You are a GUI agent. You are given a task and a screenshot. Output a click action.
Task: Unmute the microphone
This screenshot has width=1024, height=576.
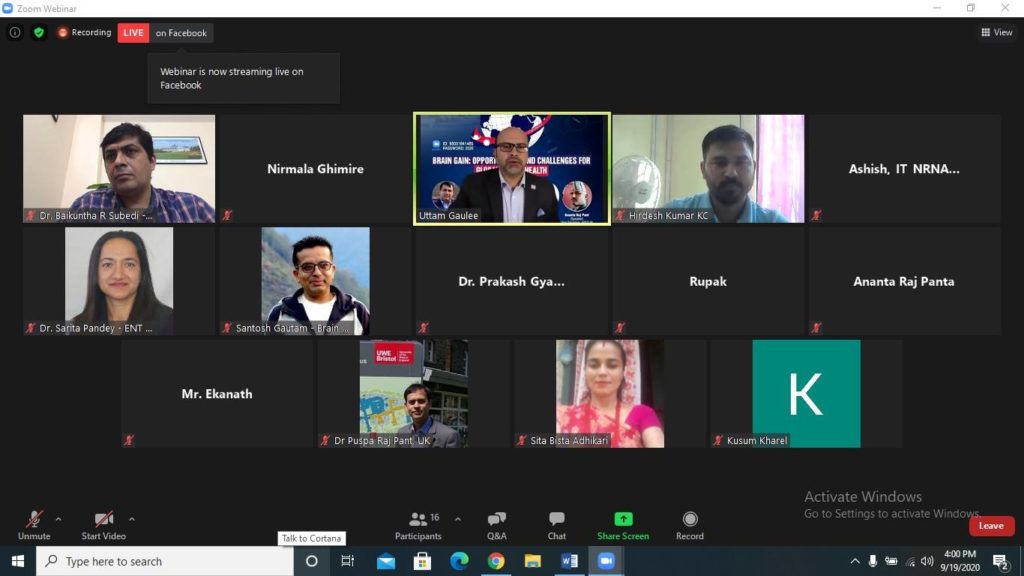(x=34, y=526)
